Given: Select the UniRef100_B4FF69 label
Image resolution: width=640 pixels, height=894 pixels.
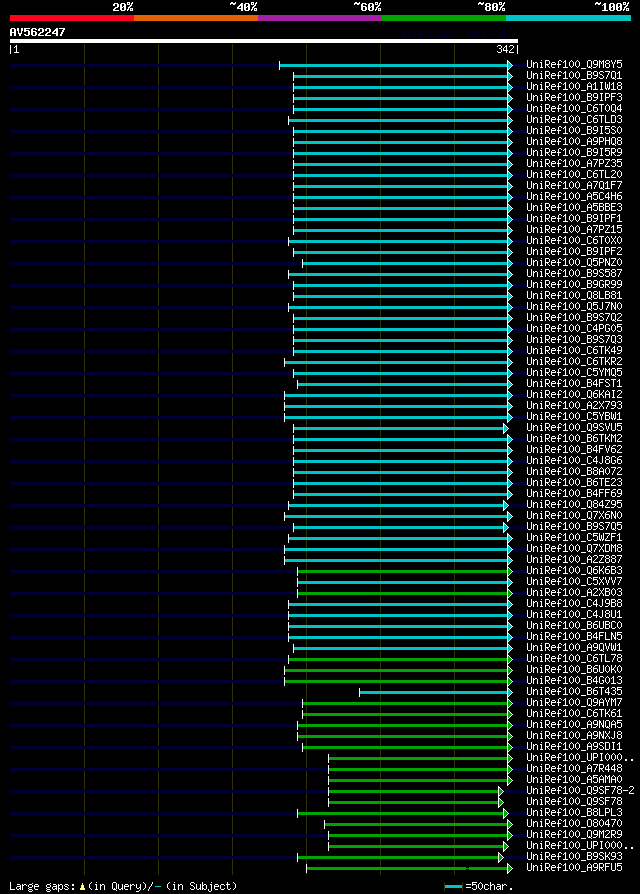Looking at the screenshot, I should [574, 494].
